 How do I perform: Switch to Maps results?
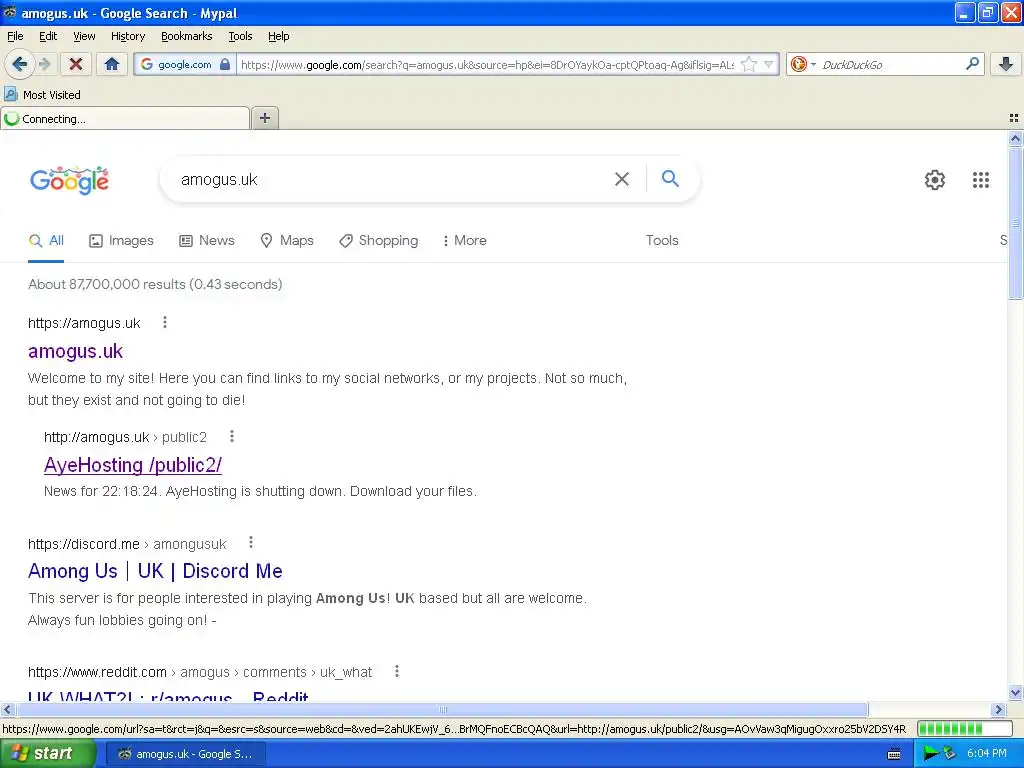pyautogui.click(x=287, y=240)
